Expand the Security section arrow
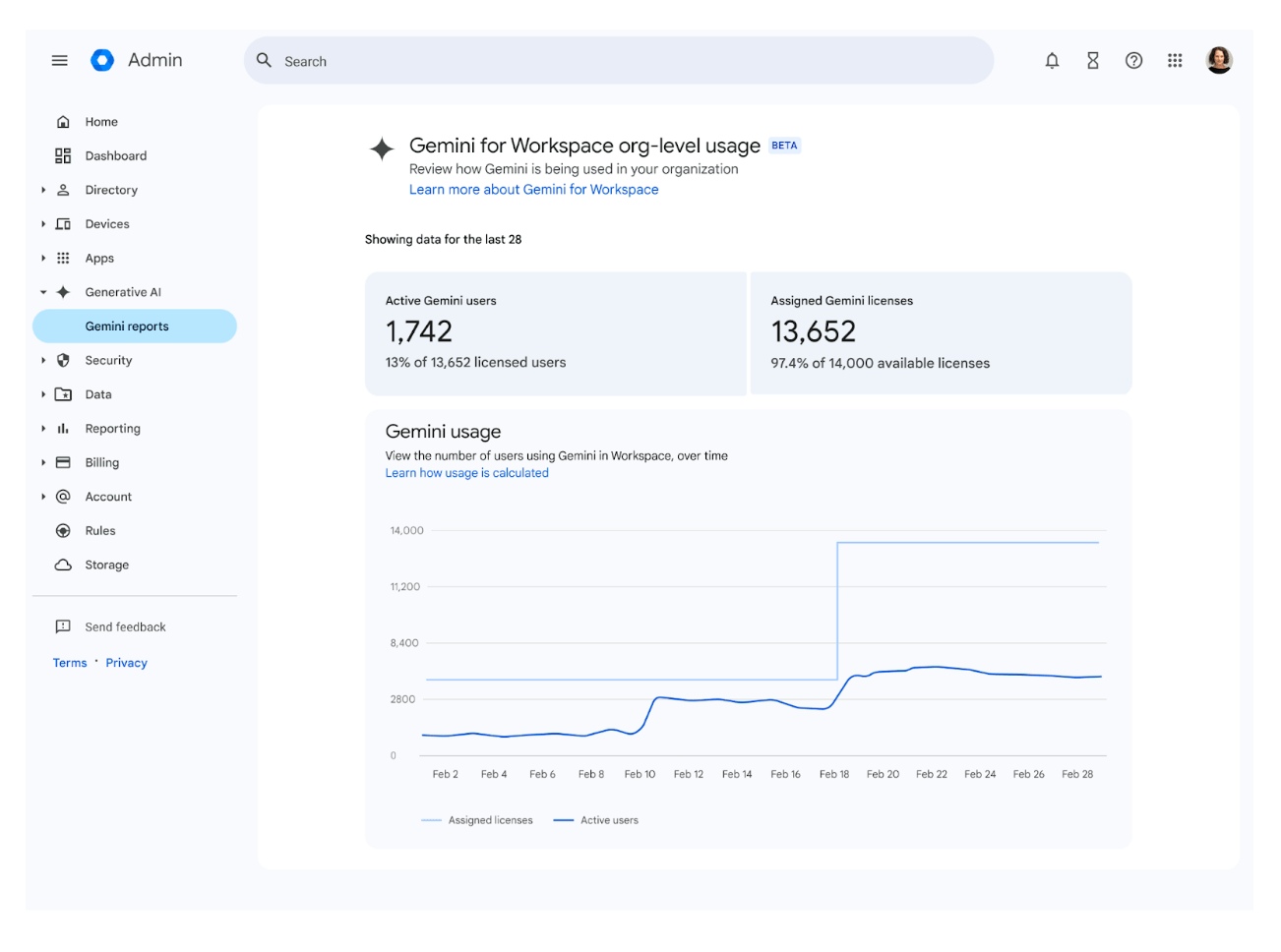 [43, 360]
